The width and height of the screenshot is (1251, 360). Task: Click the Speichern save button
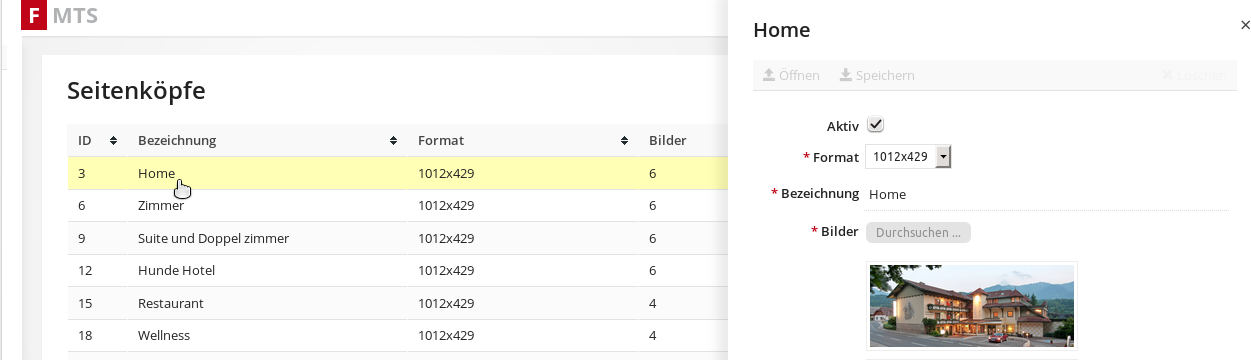[877, 75]
